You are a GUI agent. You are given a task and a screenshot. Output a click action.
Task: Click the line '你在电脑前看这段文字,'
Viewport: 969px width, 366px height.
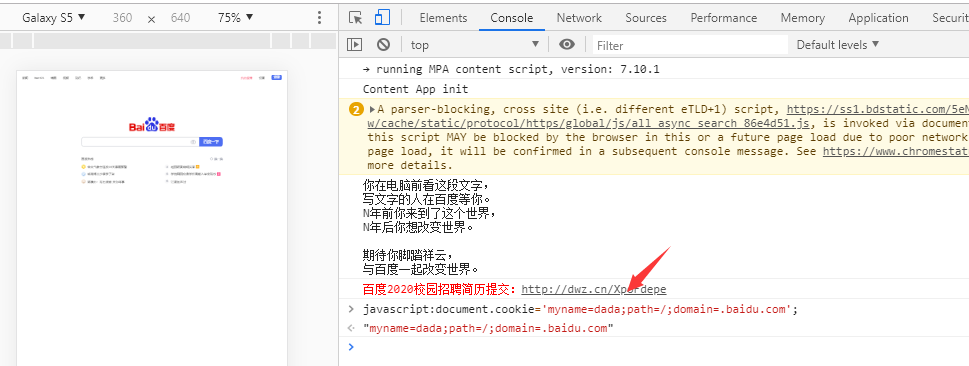[x=426, y=185]
